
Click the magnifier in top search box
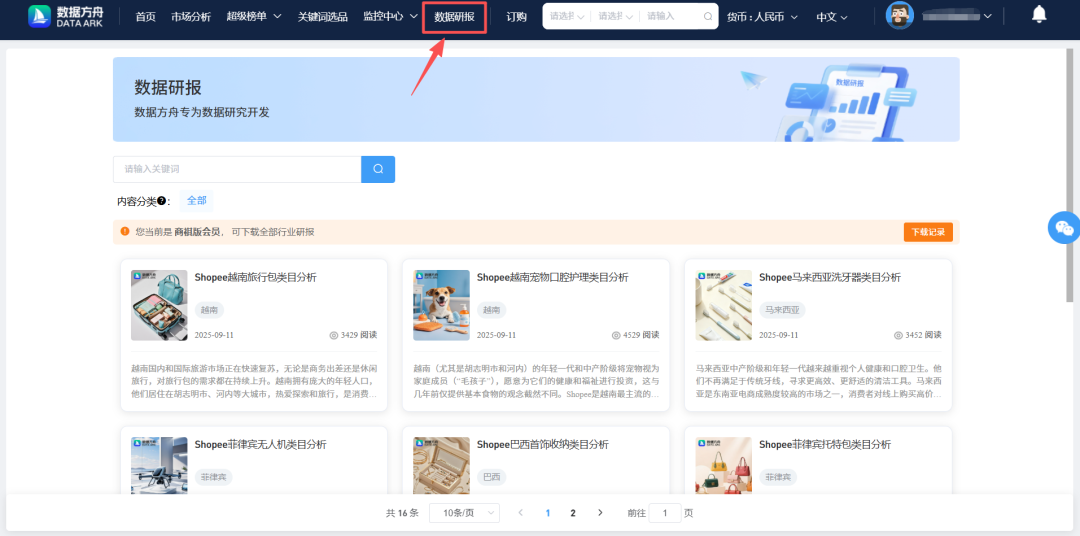[x=708, y=17]
